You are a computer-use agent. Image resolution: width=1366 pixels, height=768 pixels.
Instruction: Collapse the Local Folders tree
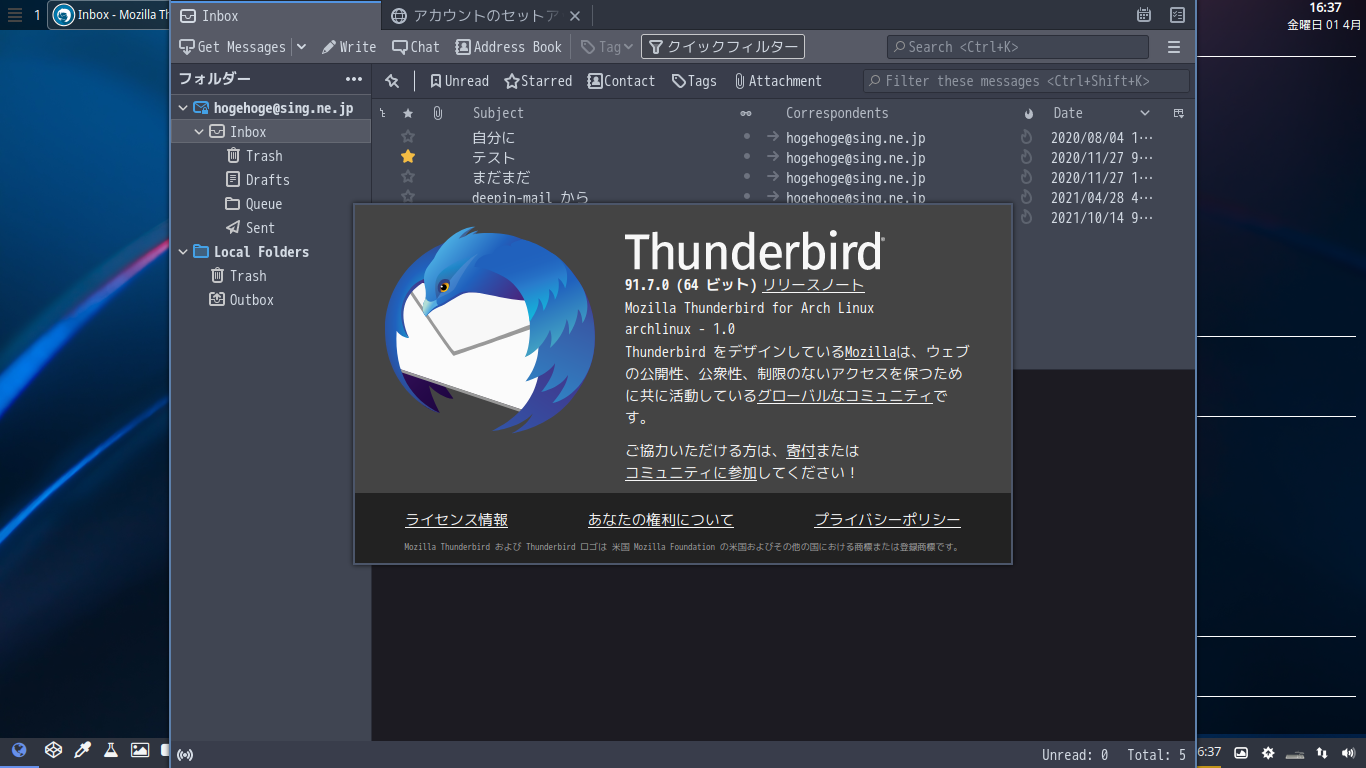(x=183, y=252)
